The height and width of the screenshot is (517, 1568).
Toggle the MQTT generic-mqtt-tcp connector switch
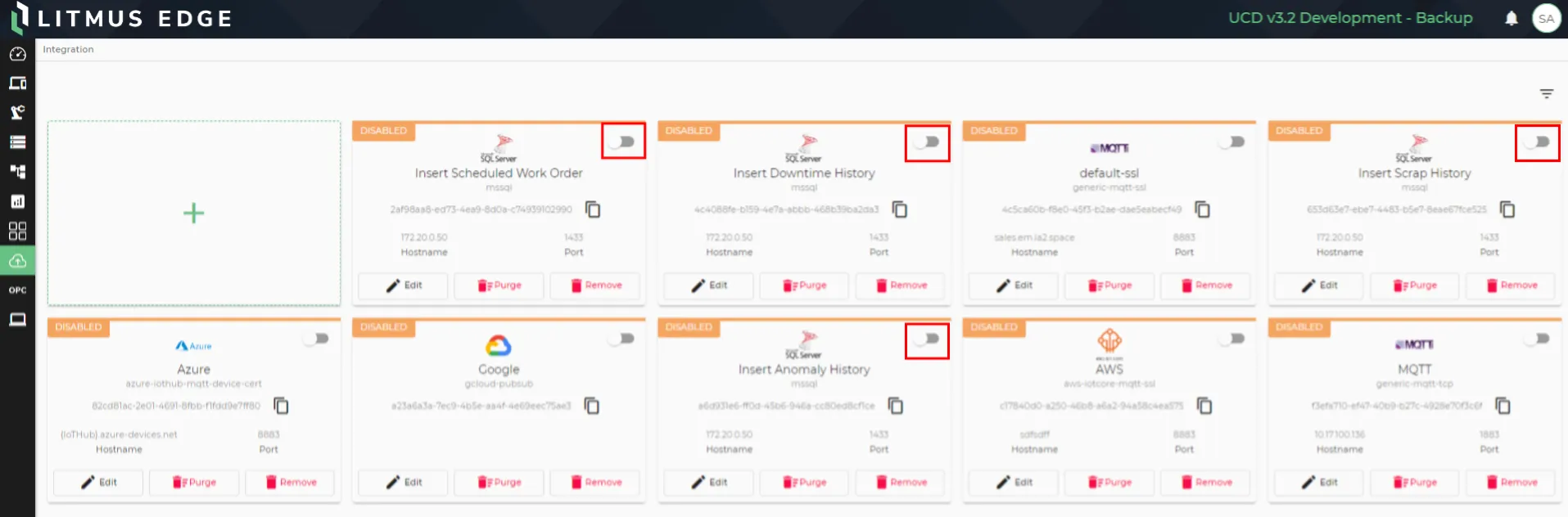(x=1538, y=339)
